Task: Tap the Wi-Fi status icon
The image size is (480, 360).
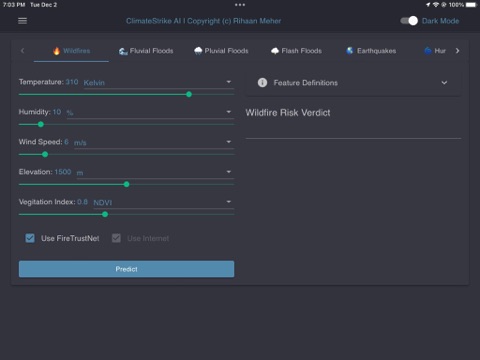Action: point(436,5)
